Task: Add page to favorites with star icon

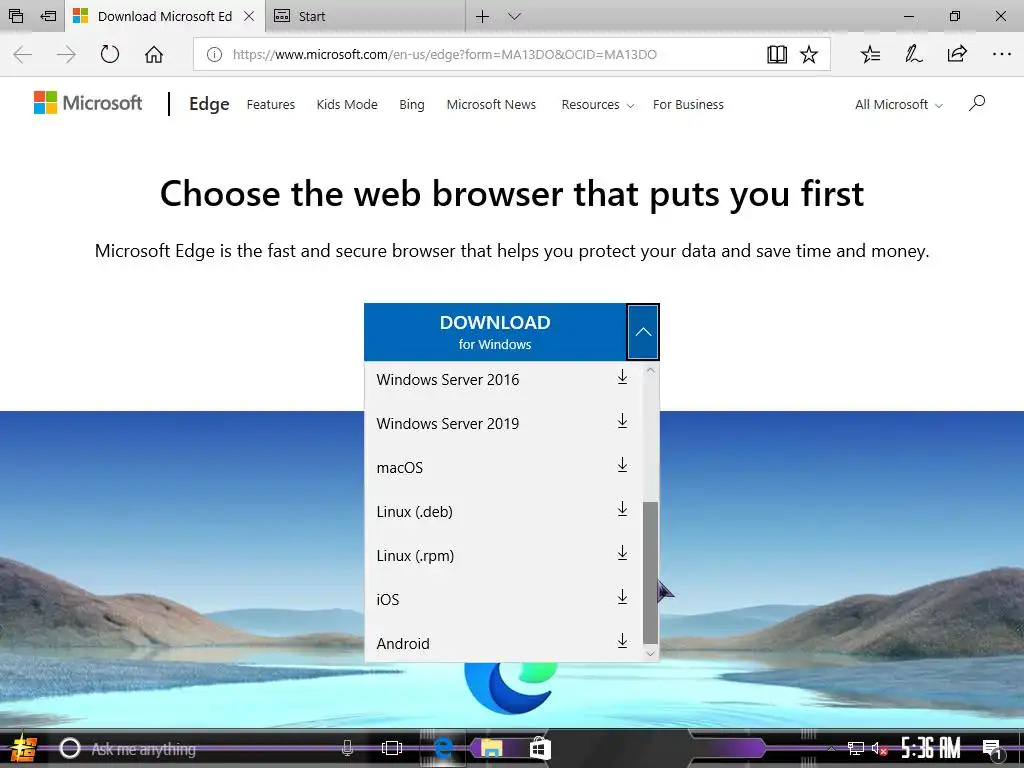Action: tap(809, 54)
